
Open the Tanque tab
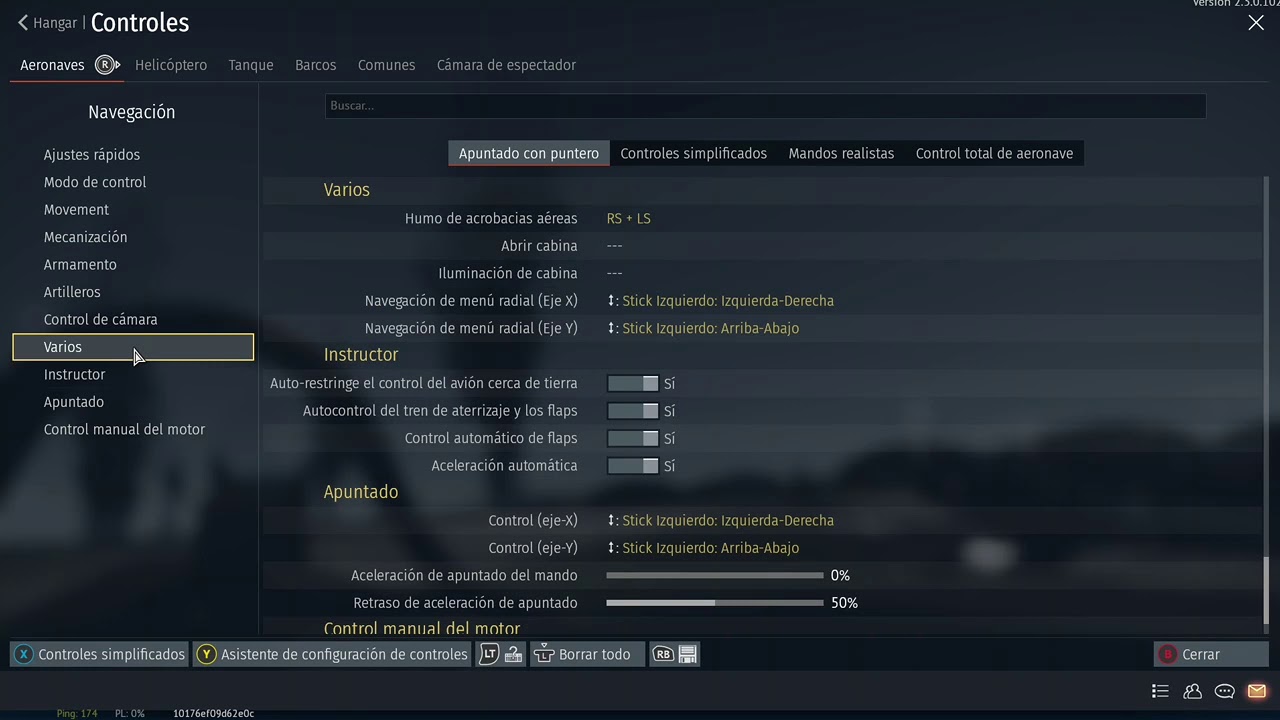click(251, 65)
